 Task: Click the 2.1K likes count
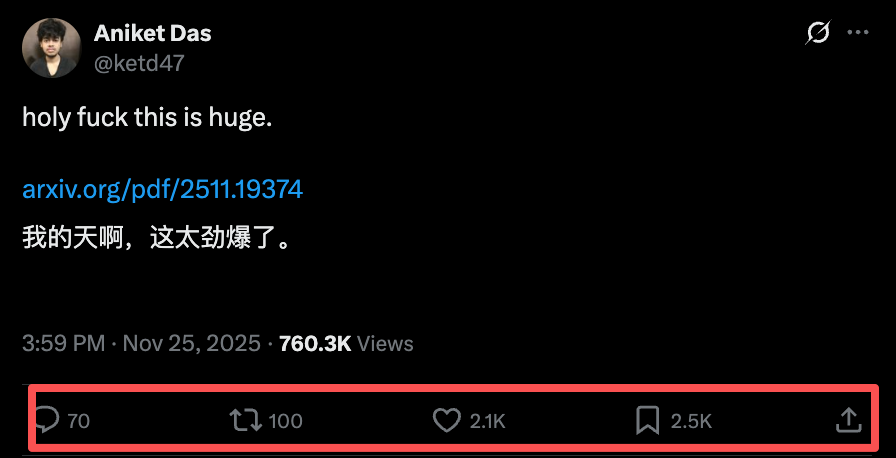pos(488,421)
